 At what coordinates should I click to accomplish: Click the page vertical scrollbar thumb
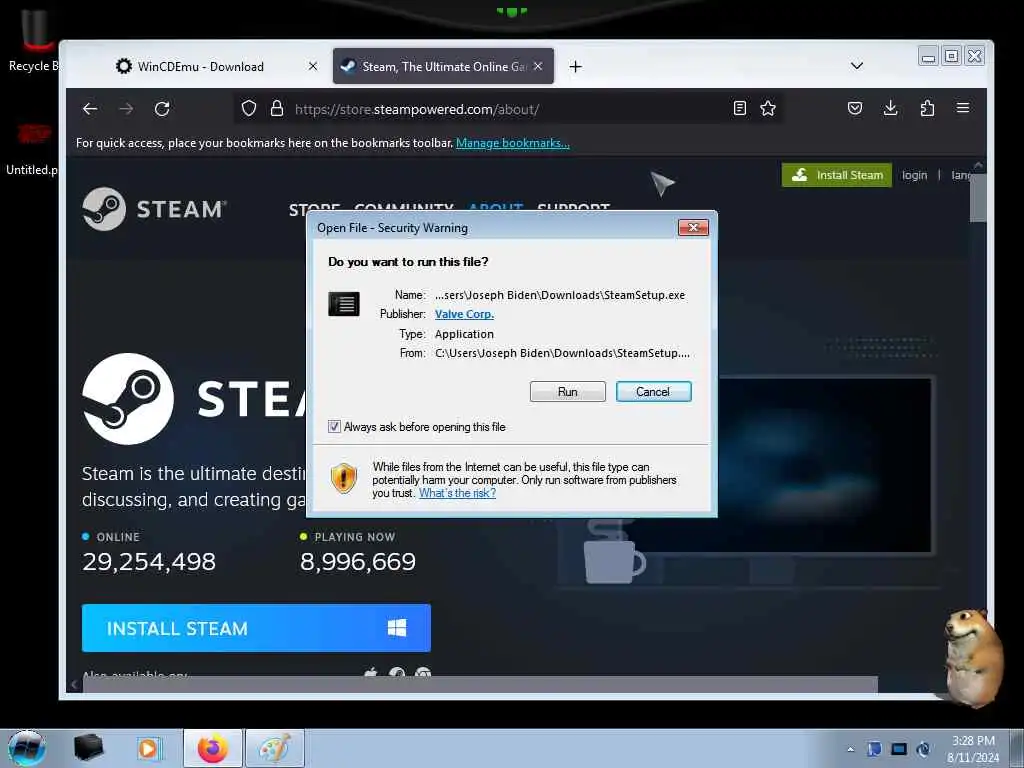(x=978, y=198)
